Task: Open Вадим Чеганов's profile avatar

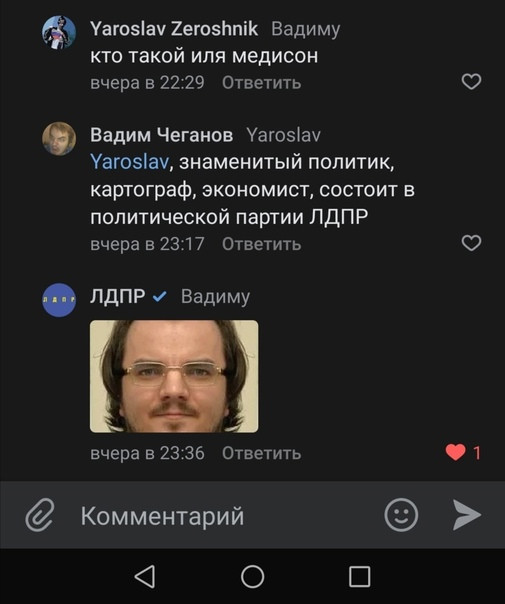Action: click(x=59, y=139)
